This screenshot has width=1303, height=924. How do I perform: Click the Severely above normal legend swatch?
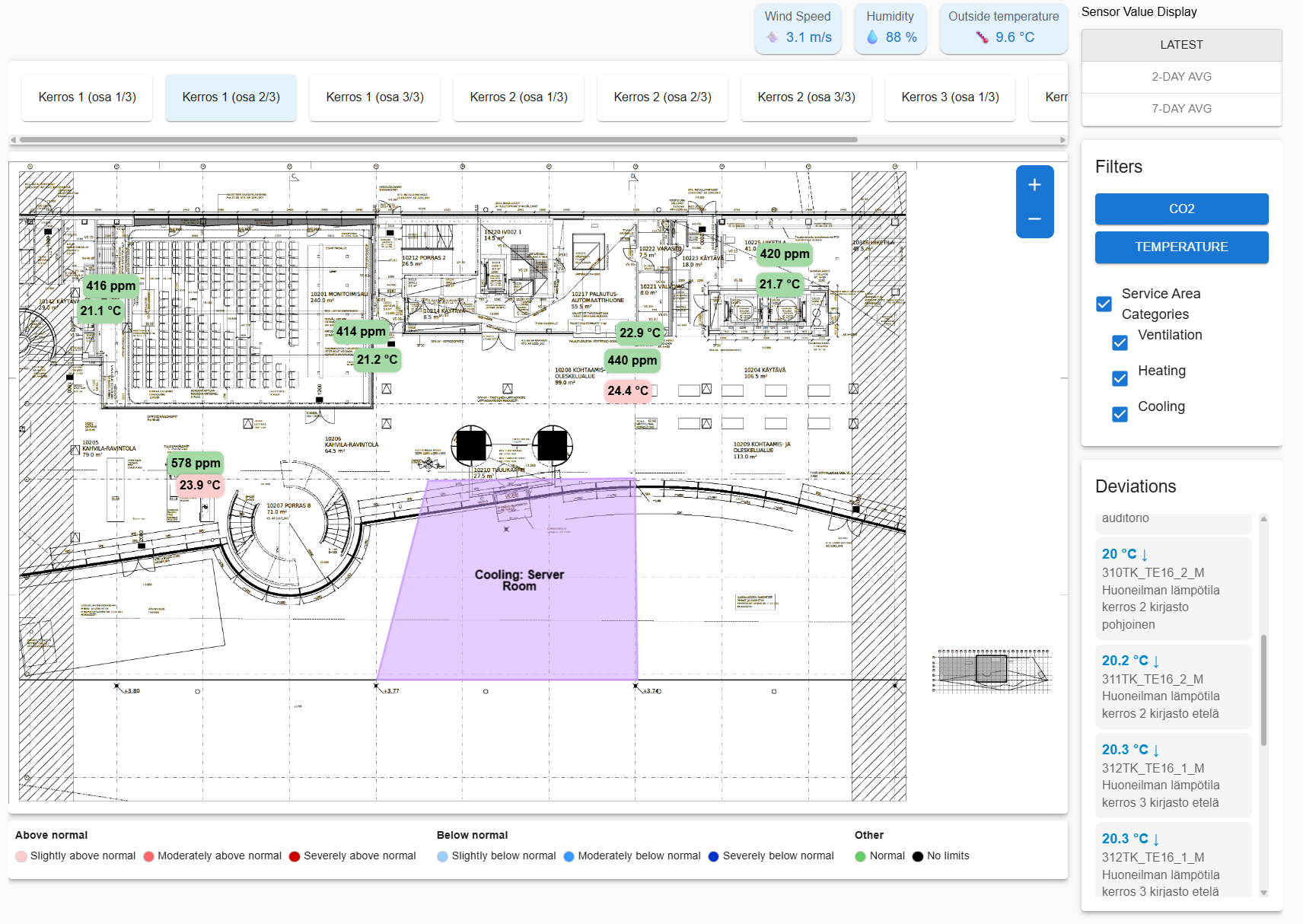pyautogui.click(x=295, y=856)
